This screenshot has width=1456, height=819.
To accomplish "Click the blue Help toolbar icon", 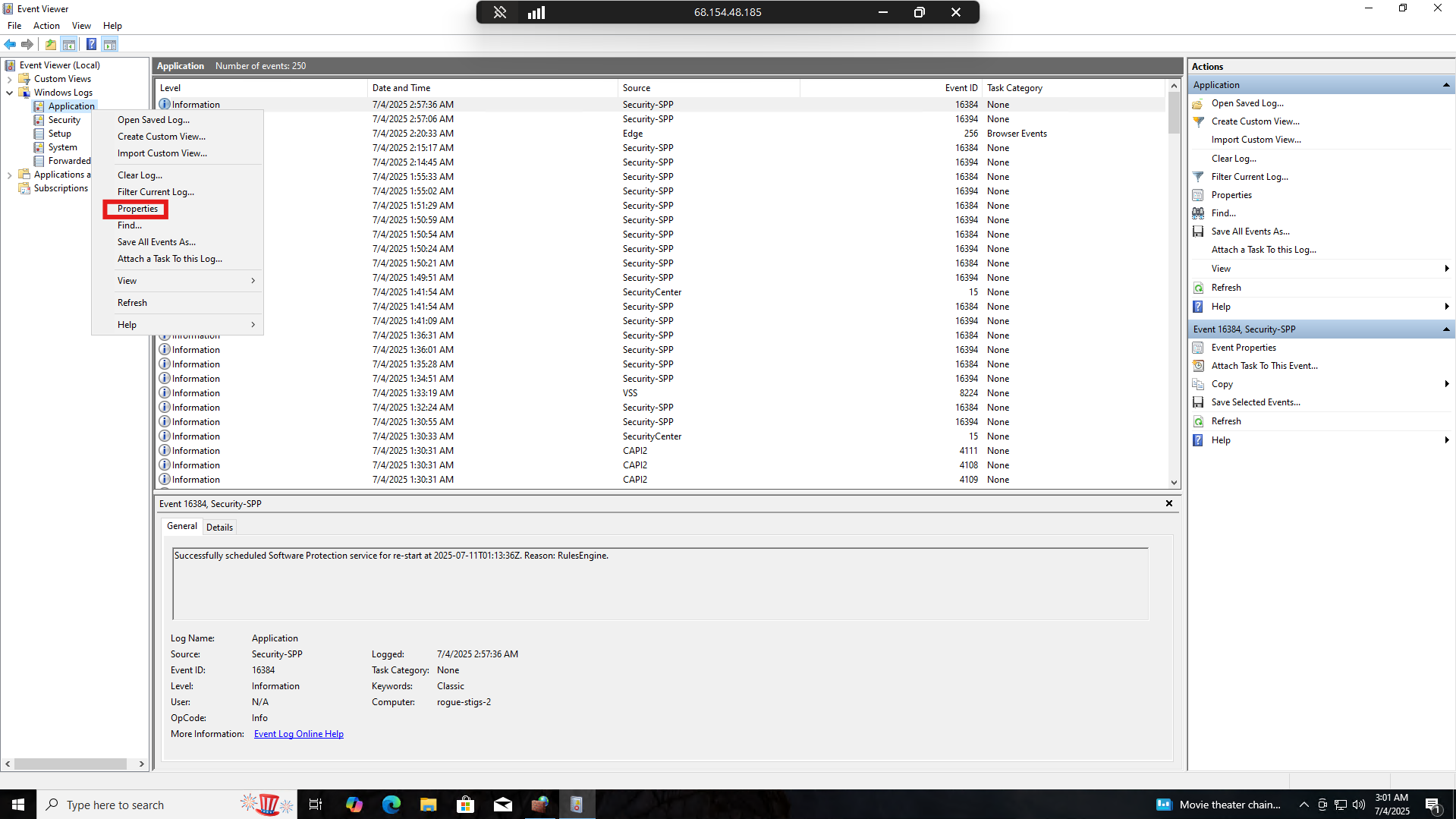I will (x=91, y=44).
